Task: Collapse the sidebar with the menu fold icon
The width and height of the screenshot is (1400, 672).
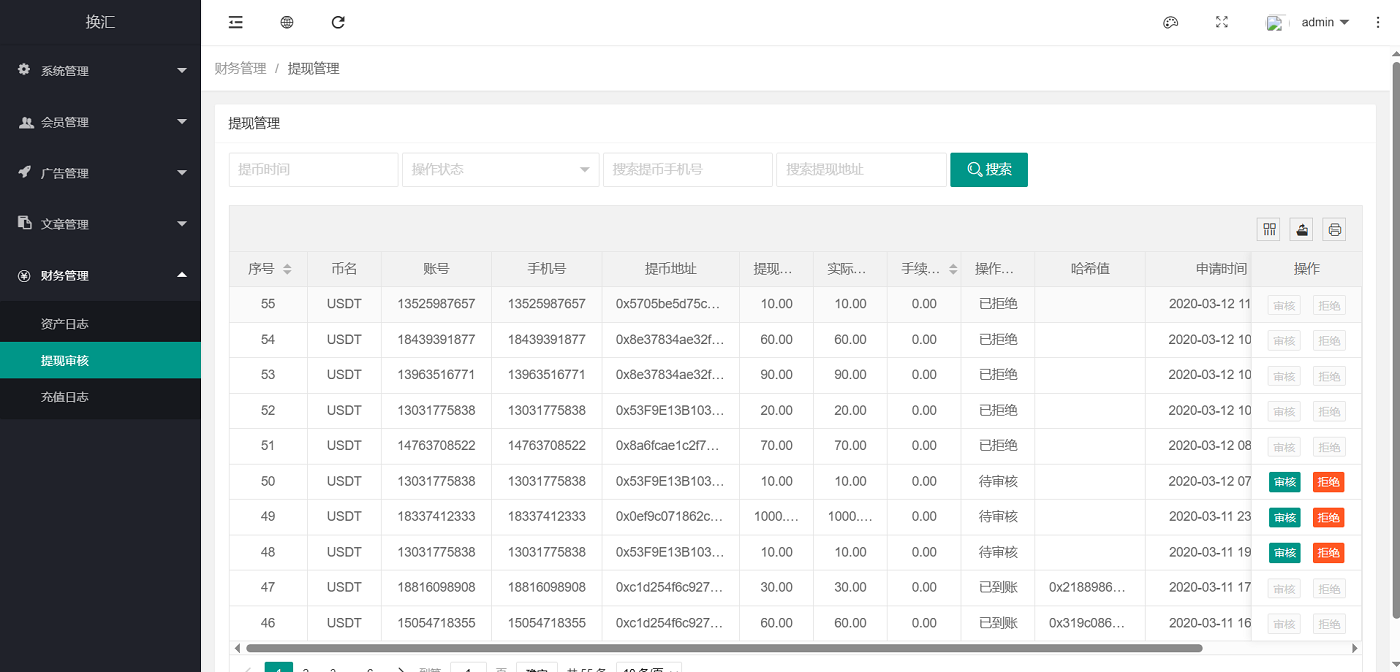Action: (x=235, y=22)
